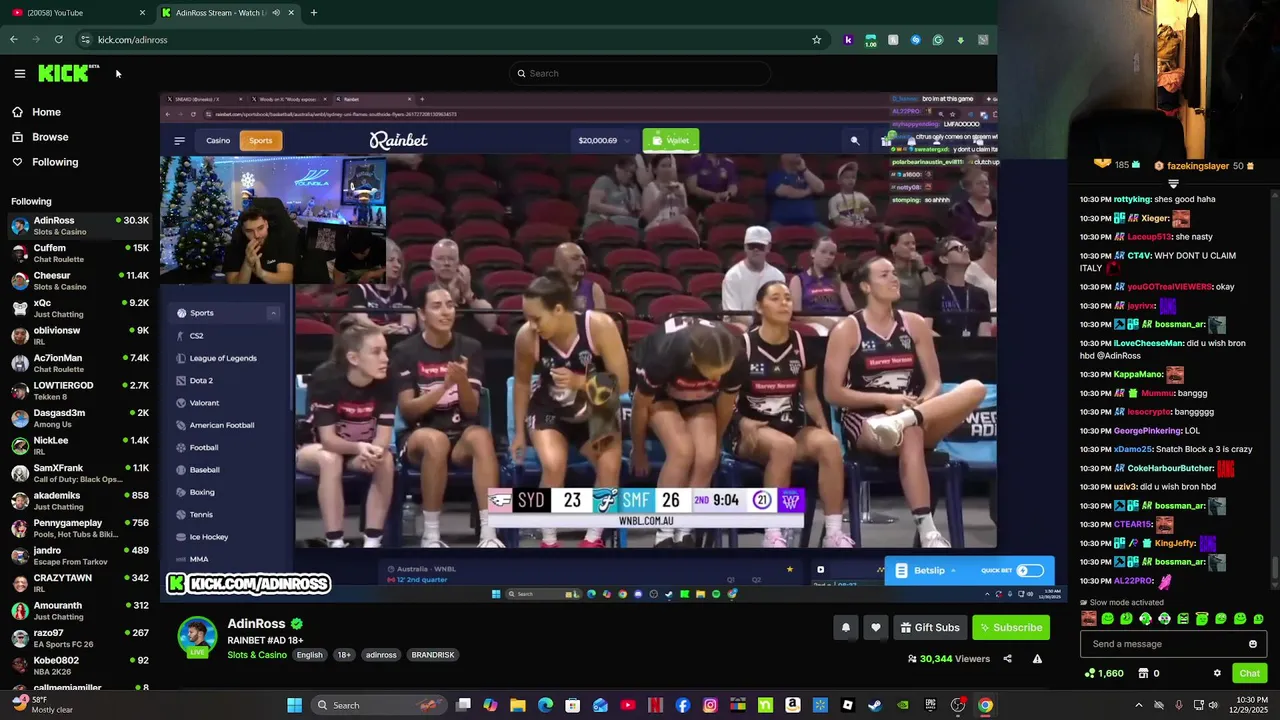Open the Grammarly browser extension
Viewport: 1280px width, 720px height.
point(937,40)
